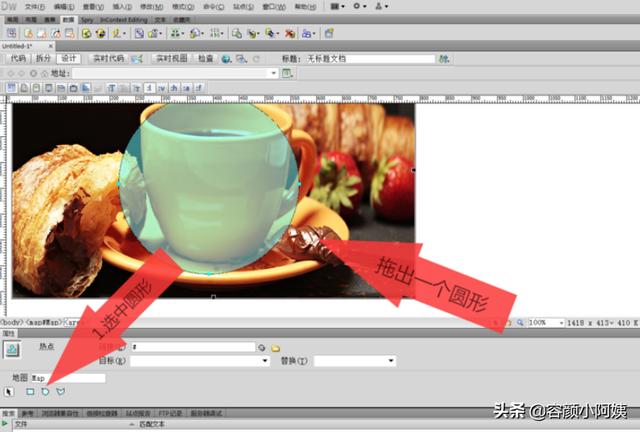
Task: Click the magnifier zoom tool in status bar
Action: (x=520, y=323)
